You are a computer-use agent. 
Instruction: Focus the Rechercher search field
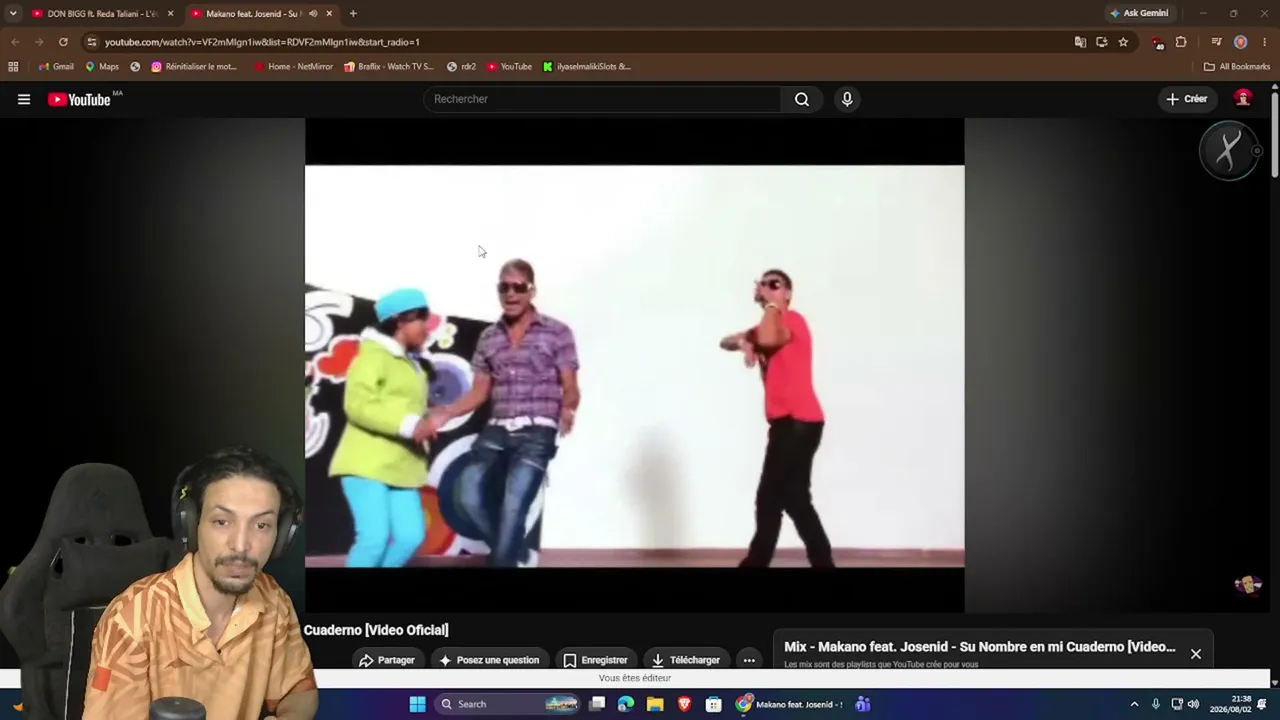coord(603,99)
